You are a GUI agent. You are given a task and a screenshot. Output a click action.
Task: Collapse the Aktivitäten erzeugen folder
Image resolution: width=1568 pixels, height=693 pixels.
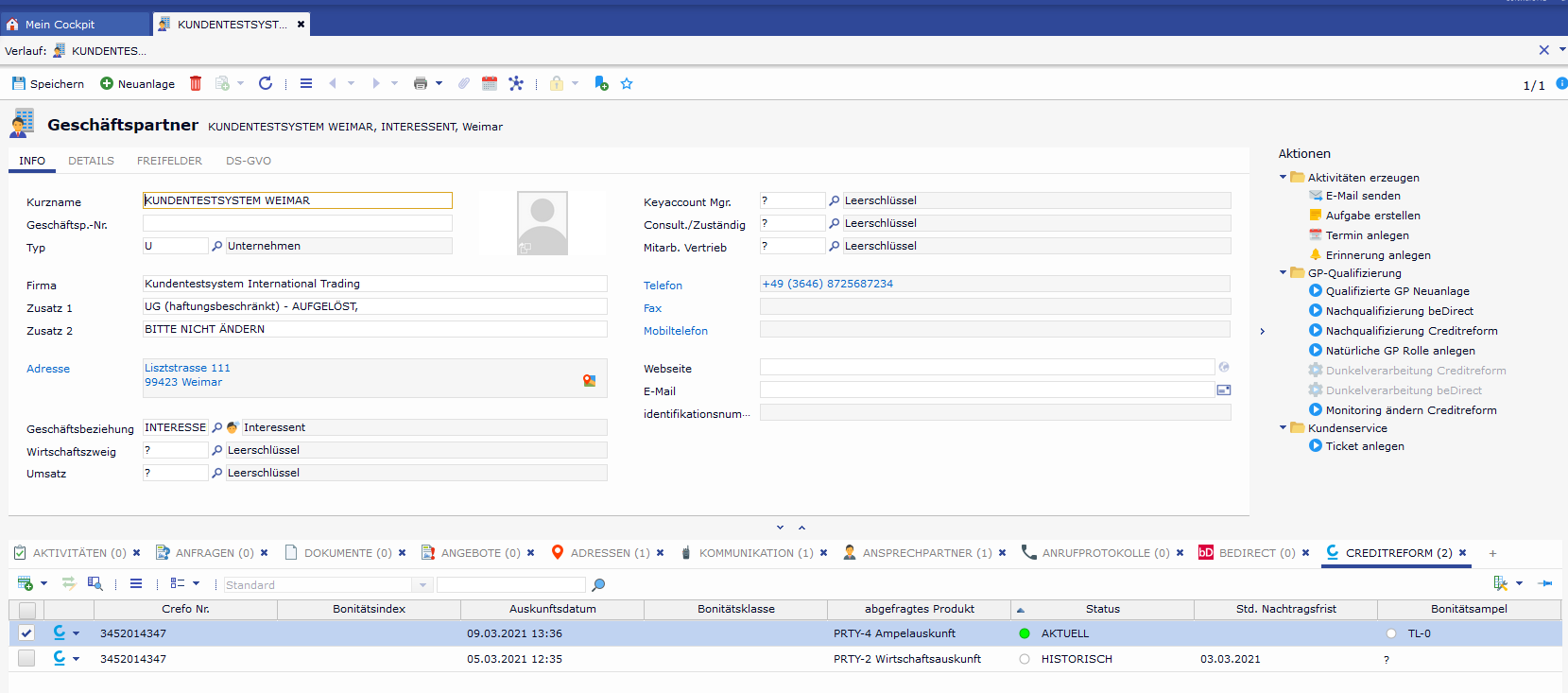pyautogui.click(x=1284, y=177)
